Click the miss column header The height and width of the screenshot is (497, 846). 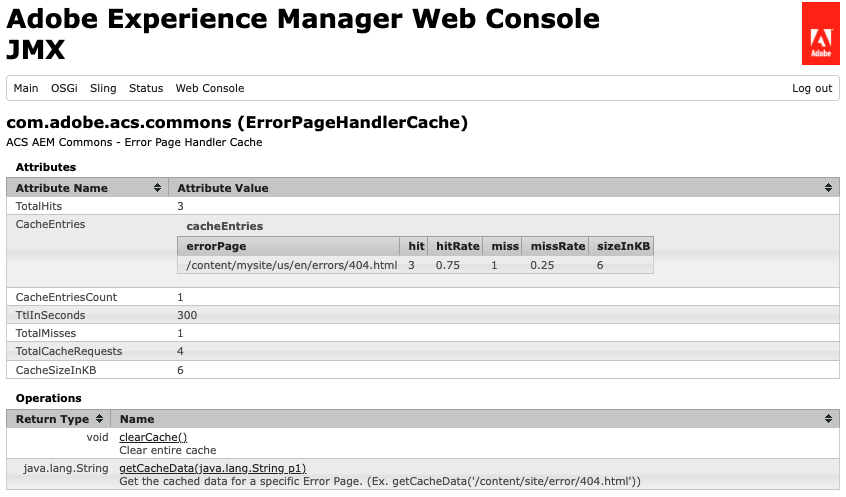(502, 246)
